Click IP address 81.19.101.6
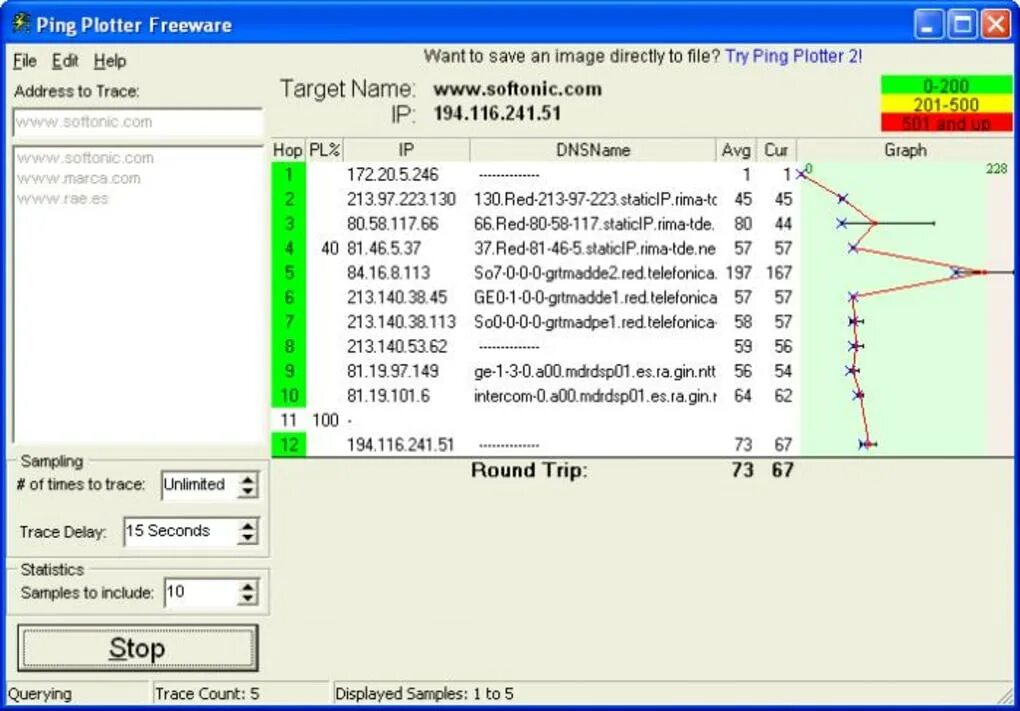This screenshot has width=1020, height=711. 388,396
